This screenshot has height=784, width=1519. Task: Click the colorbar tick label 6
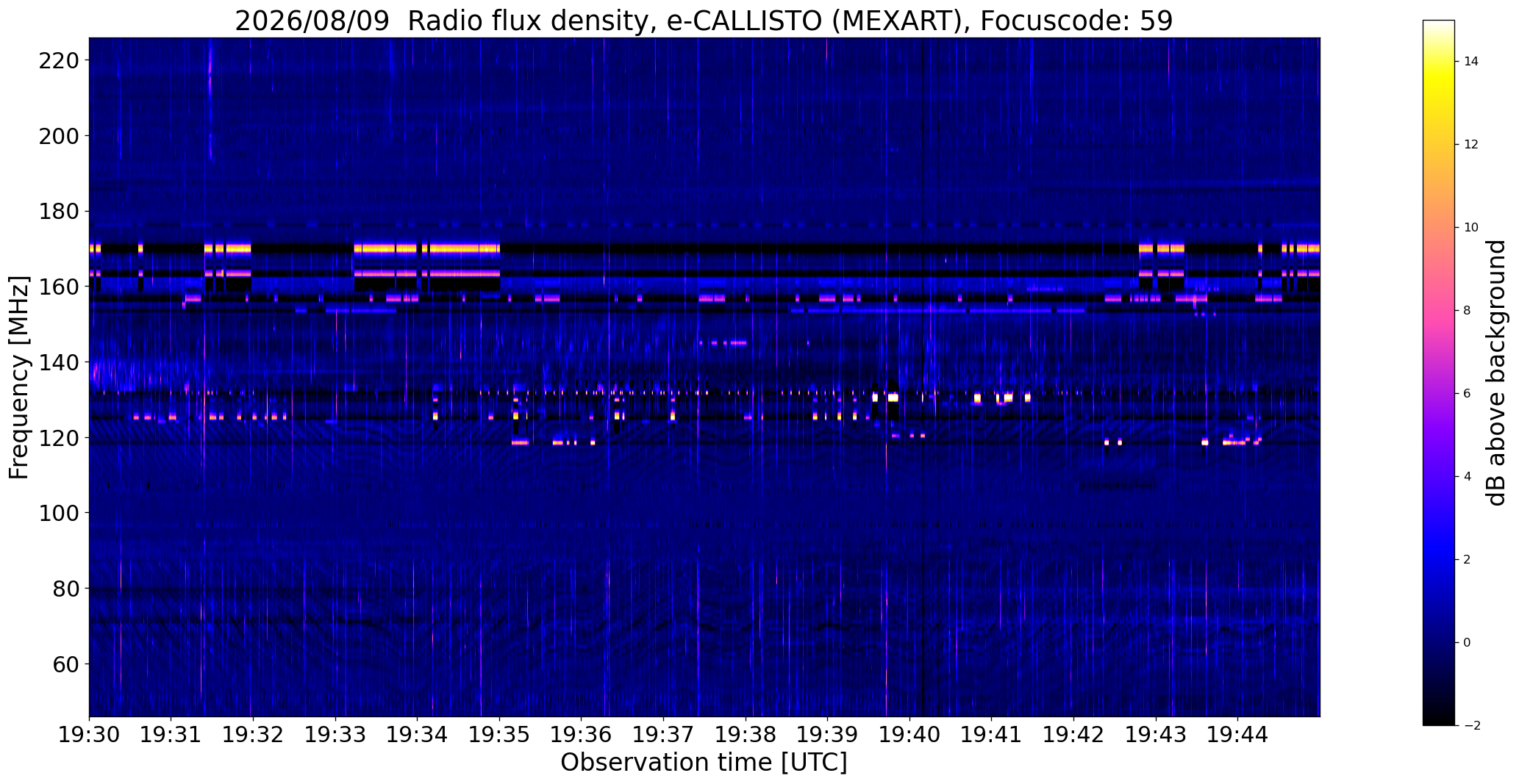1467,394
